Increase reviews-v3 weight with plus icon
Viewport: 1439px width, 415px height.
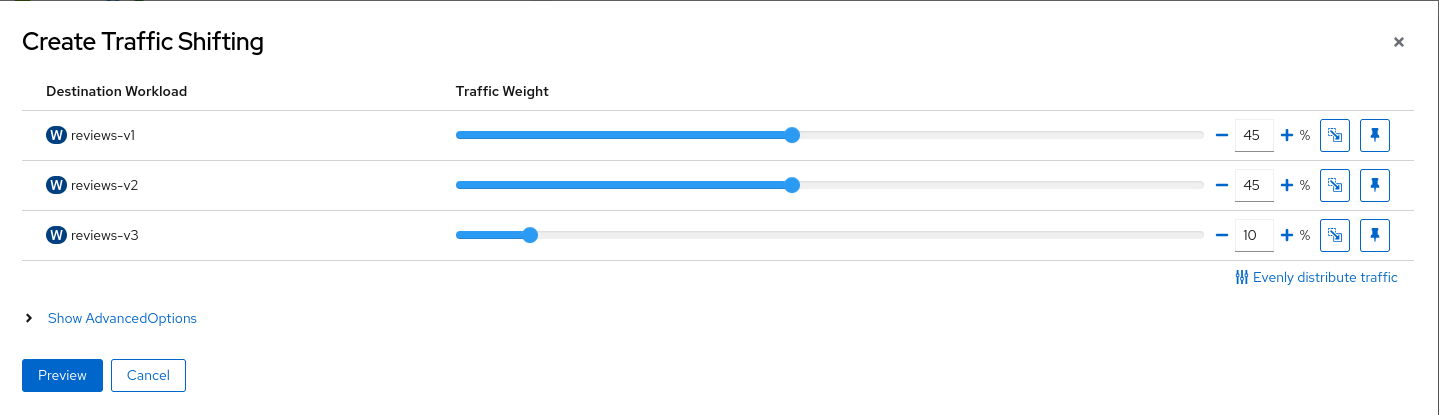1287,235
